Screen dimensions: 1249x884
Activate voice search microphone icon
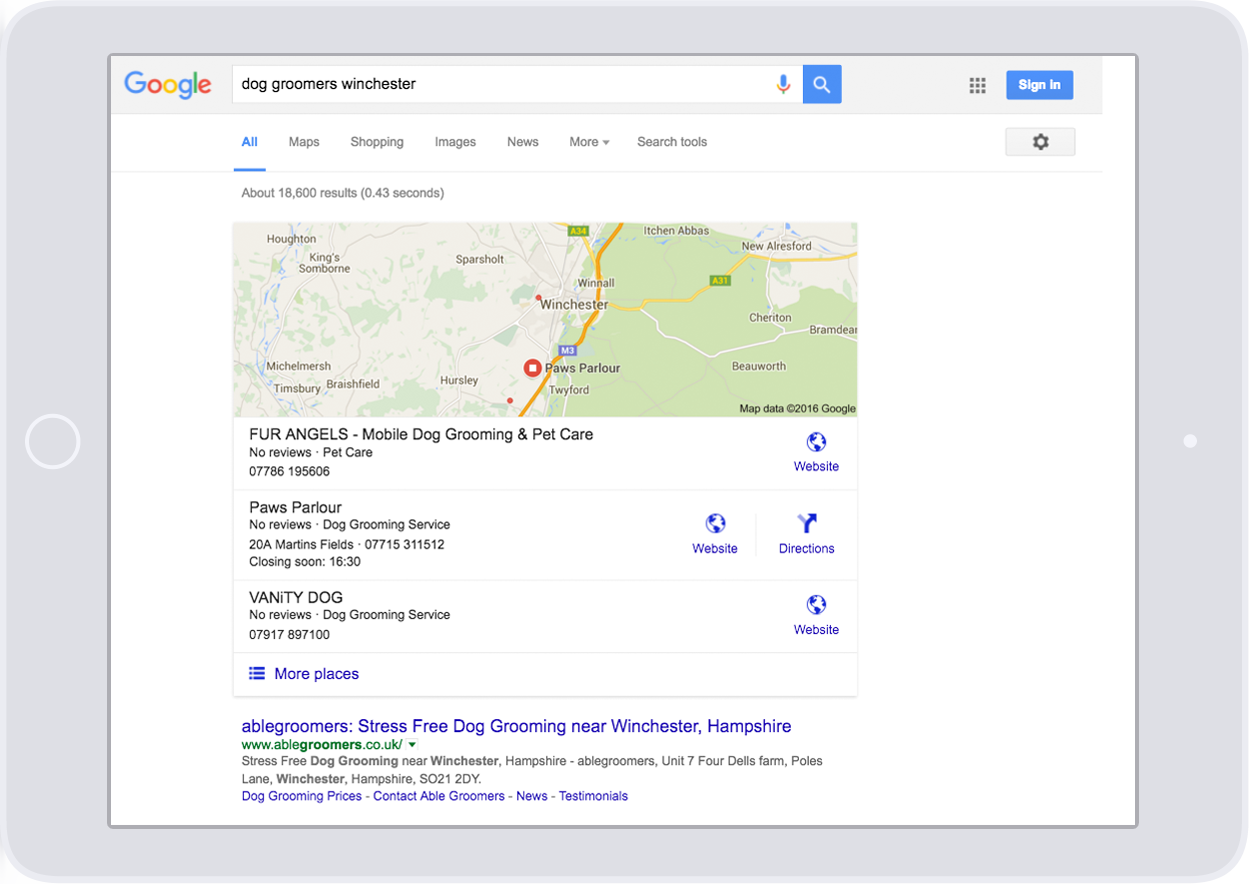click(784, 85)
